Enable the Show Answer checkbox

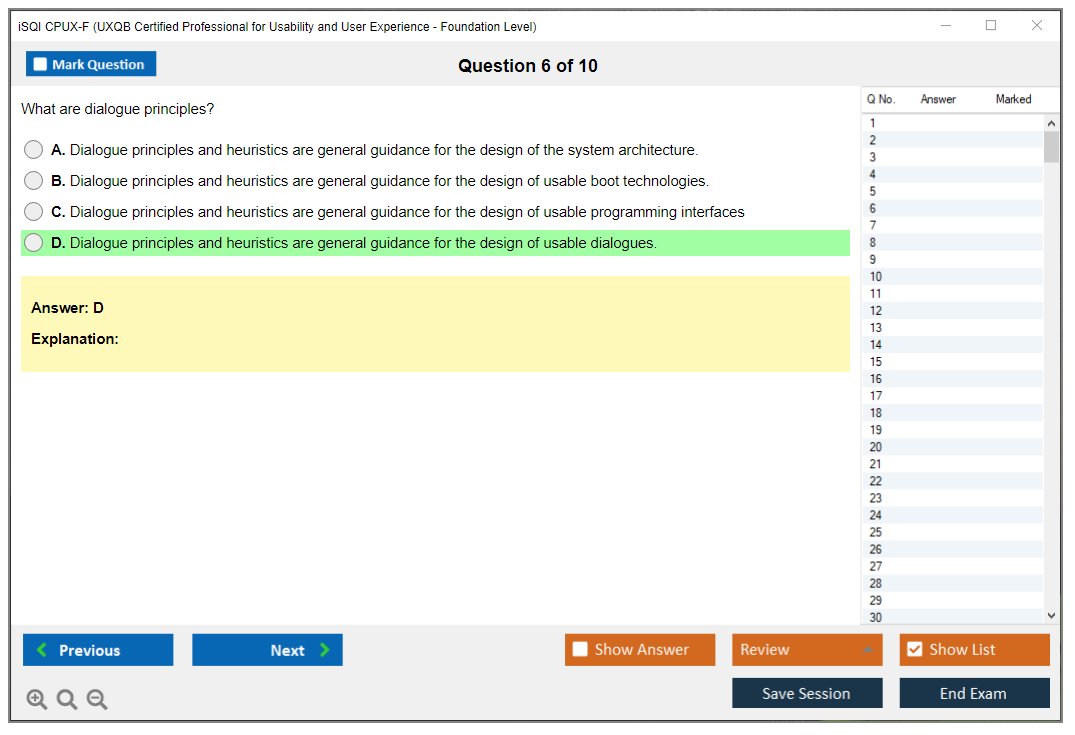point(581,650)
